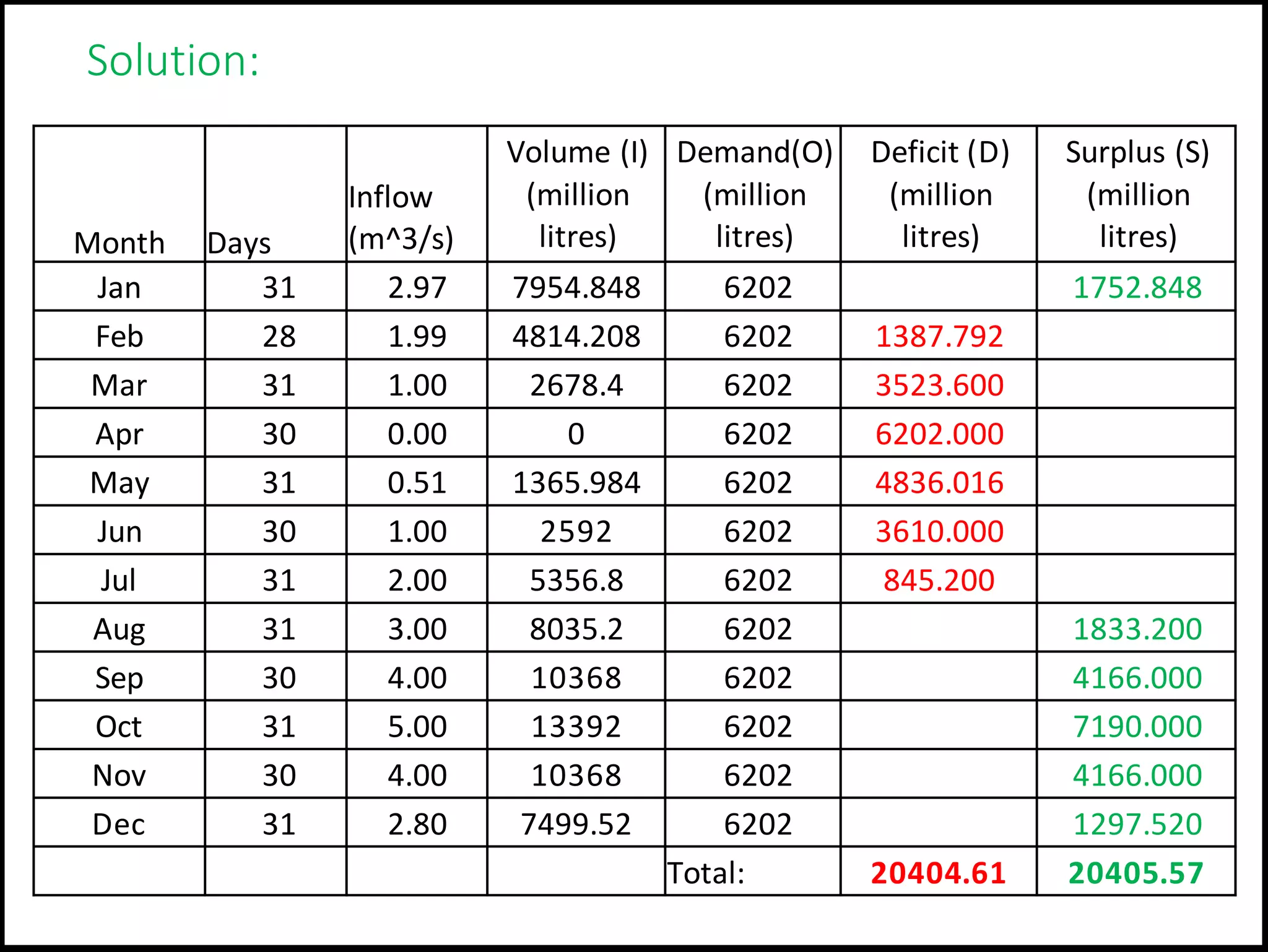Click the Inflow (m^3/s) column header

tap(401, 218)
